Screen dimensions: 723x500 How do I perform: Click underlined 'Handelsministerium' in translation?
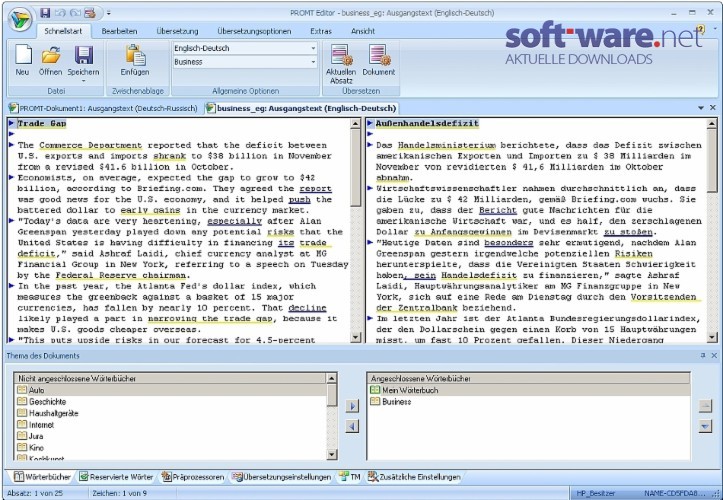pos(447,145)
